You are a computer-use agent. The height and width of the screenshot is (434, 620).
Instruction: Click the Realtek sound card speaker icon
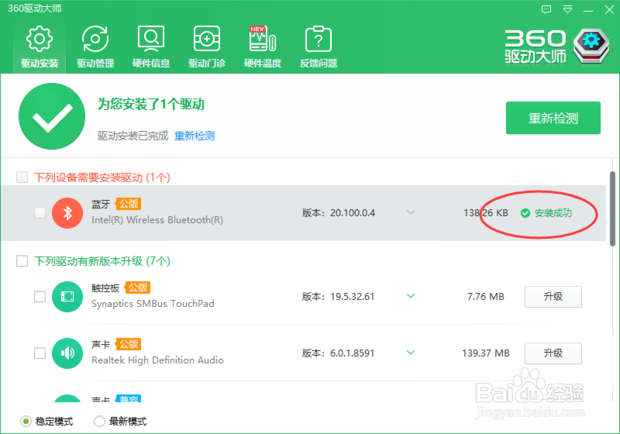[x=67, y=353]
